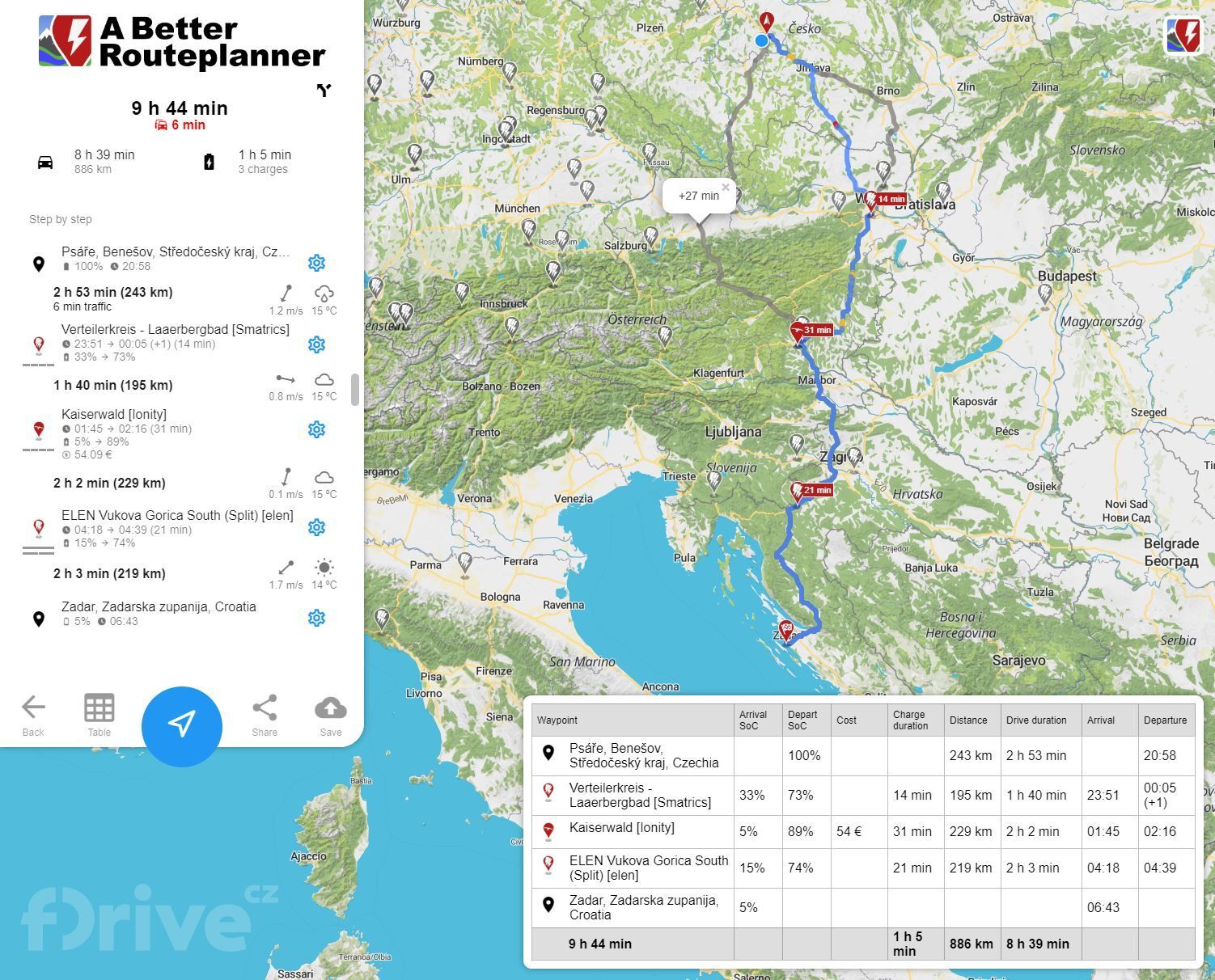Click the Share icon
This screenshot has height=980, width=1215.
(265, 708)
